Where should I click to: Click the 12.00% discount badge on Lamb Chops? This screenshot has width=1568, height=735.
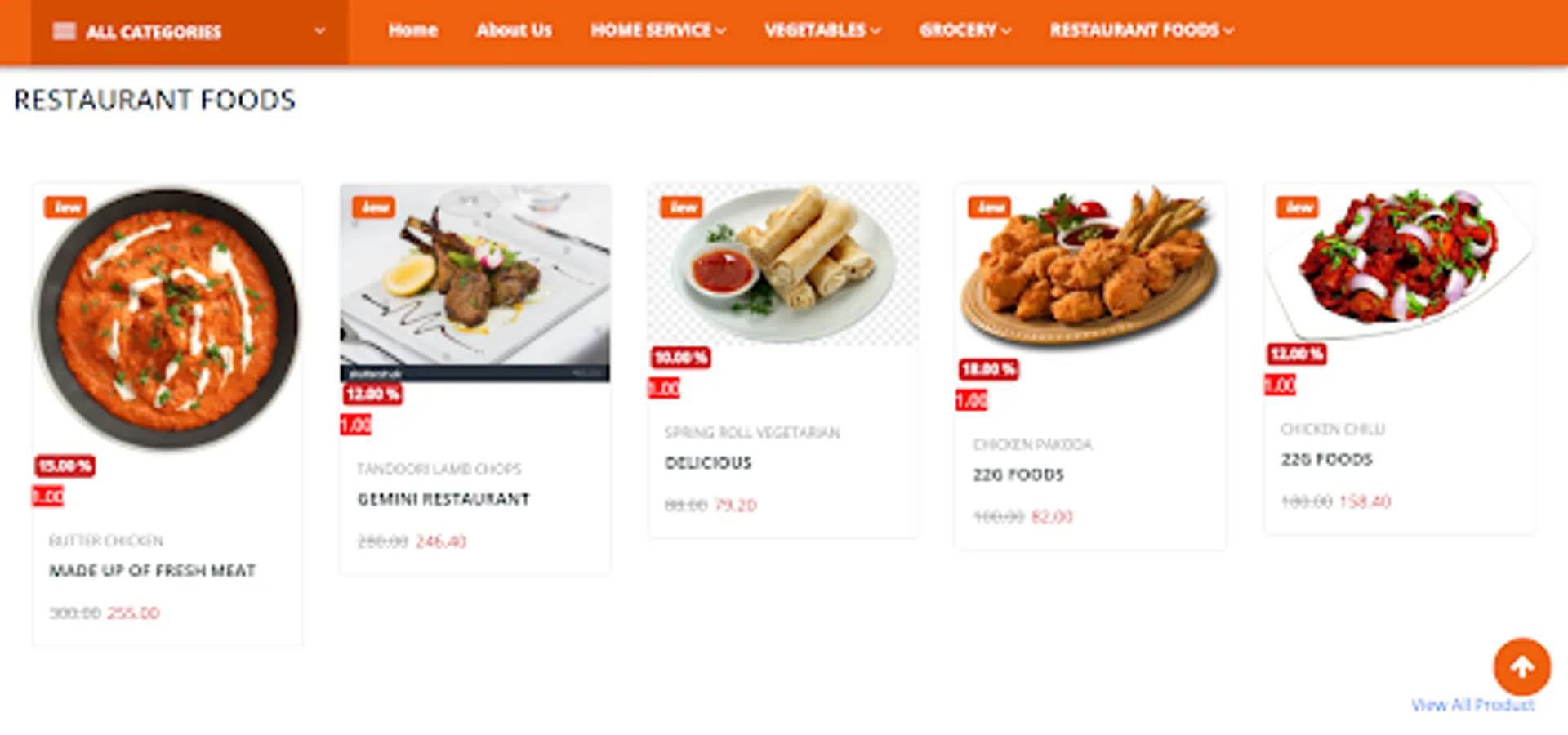pos(372,394)
